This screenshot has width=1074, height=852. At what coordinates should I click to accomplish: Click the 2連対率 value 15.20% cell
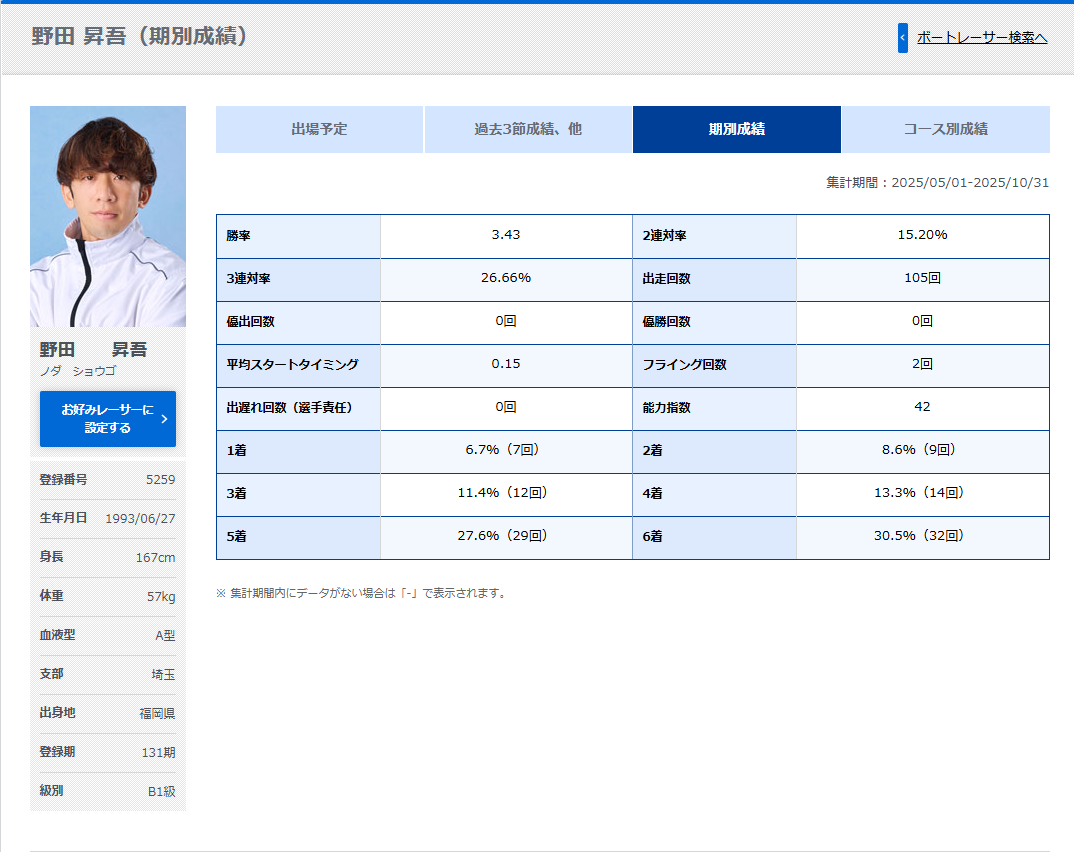(x=922, y=235)
